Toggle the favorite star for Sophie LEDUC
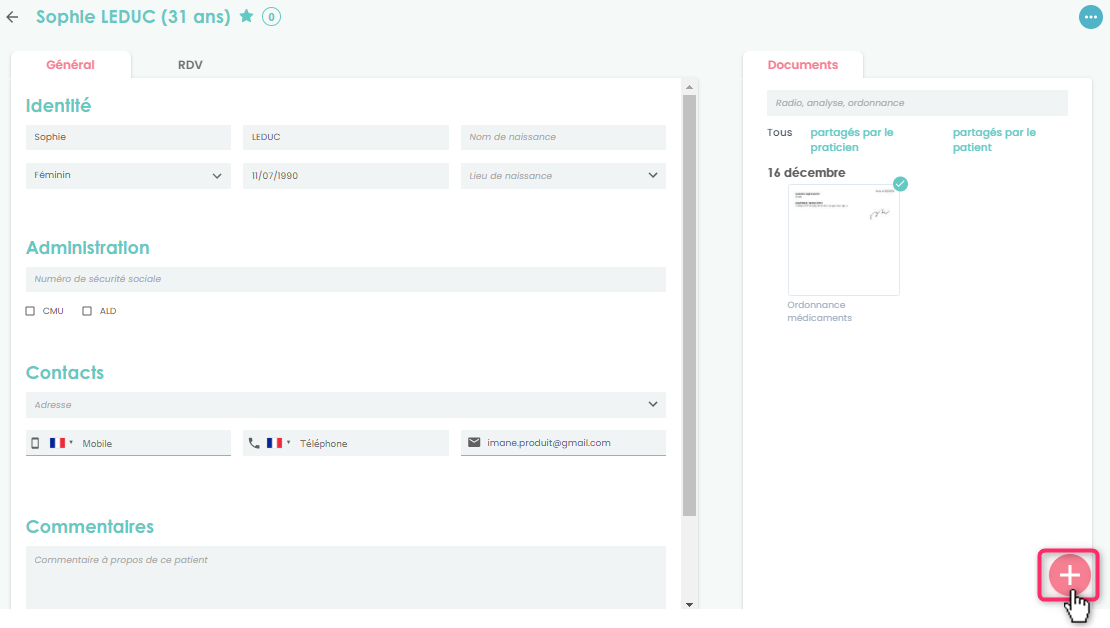 tap(246, 16)
